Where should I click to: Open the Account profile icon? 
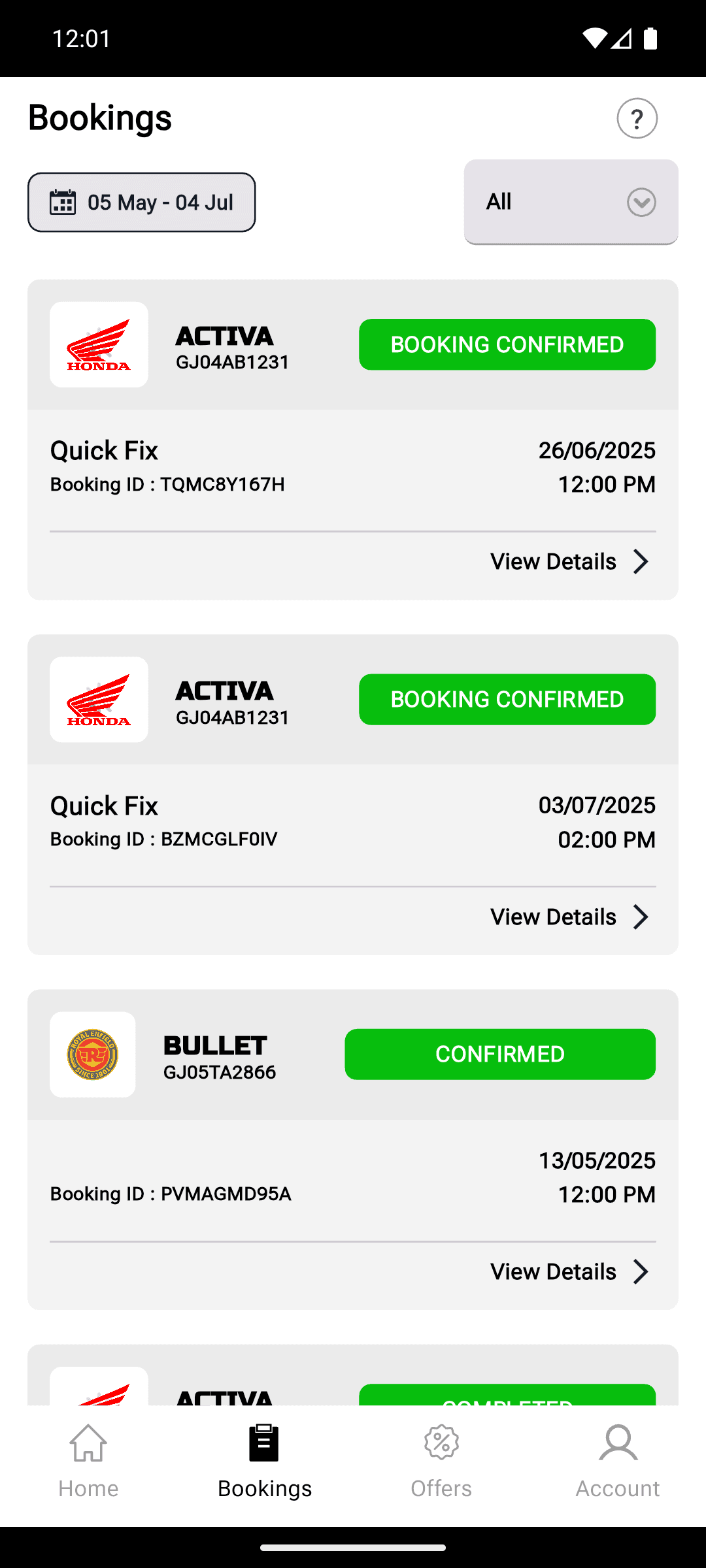618,1443
